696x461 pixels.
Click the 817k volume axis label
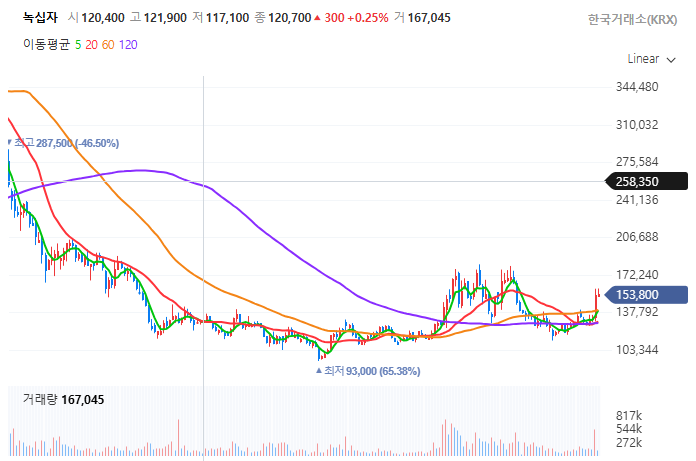pyautogui.click(x=629, y=416)
